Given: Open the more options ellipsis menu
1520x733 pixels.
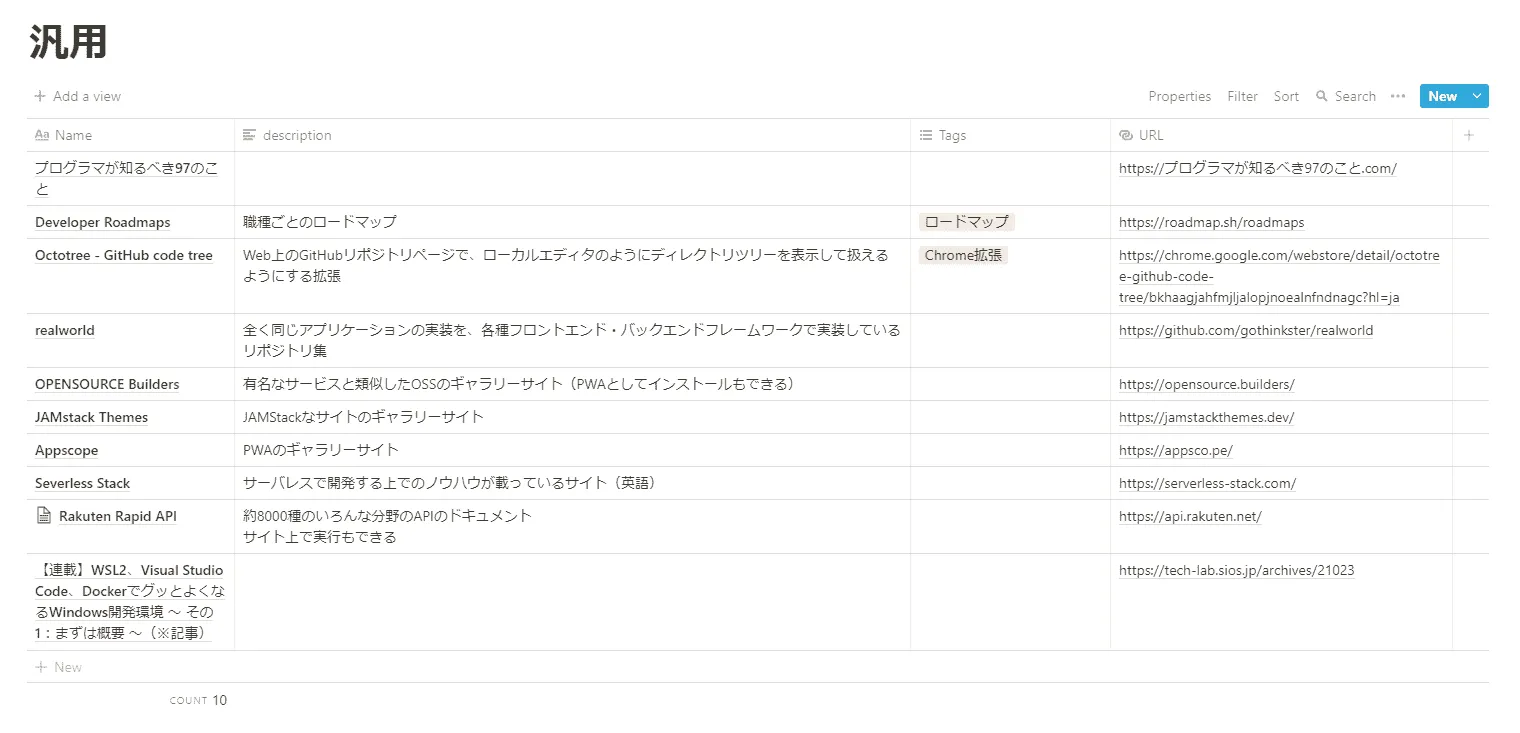Looking at the screenshot, I should 1397,96.
